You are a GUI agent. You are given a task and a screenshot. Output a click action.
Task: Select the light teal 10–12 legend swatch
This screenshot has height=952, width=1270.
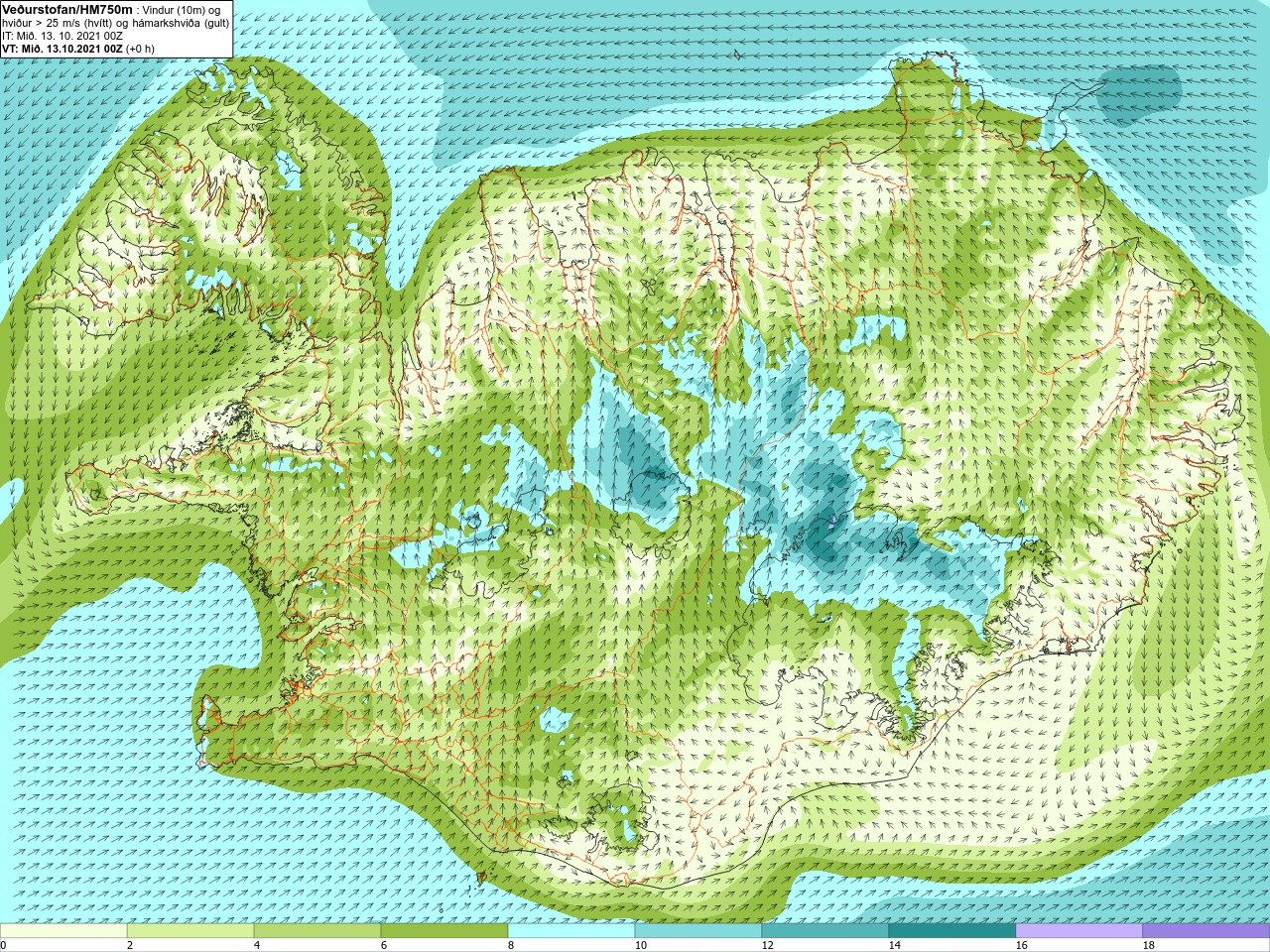pos(698,931)
